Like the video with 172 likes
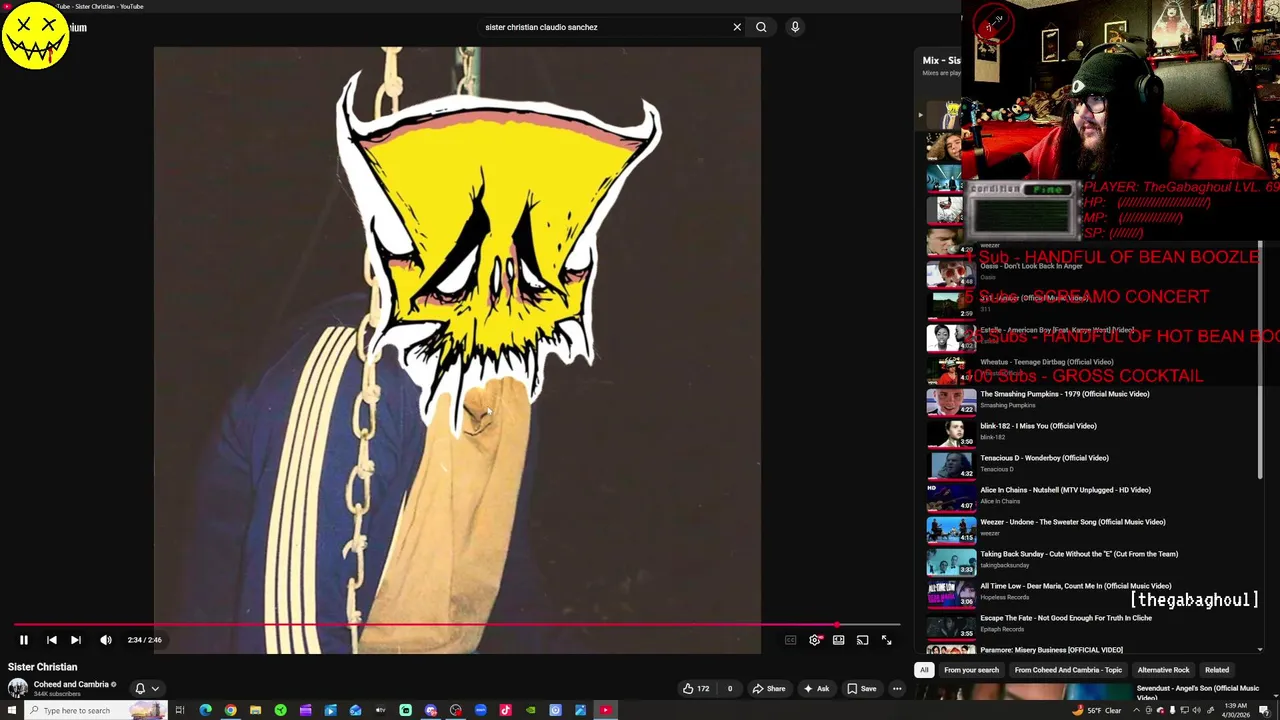Screen dimensions: 1280x720 [696, 688]
